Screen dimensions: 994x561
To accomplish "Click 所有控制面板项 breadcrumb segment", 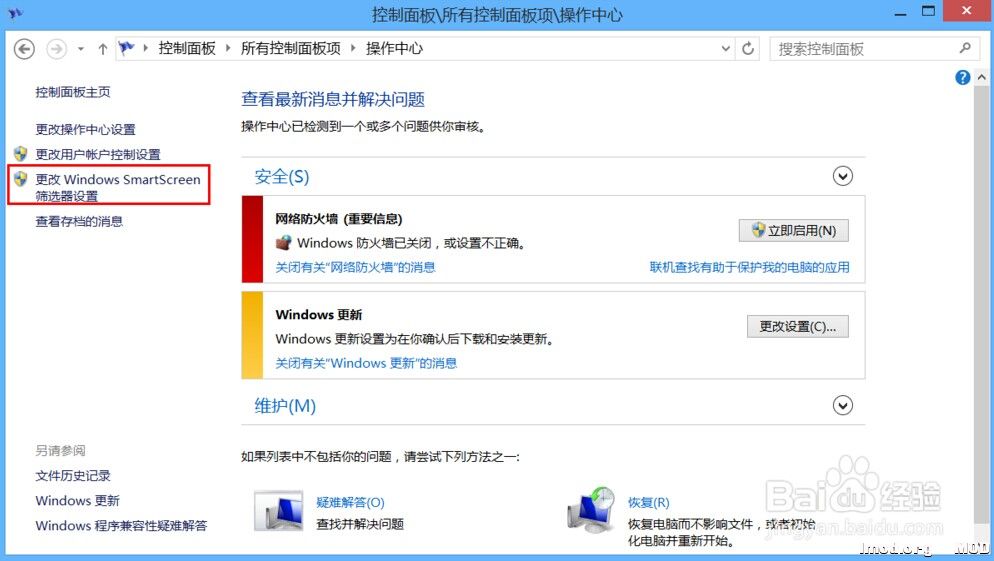I will 291,48.
